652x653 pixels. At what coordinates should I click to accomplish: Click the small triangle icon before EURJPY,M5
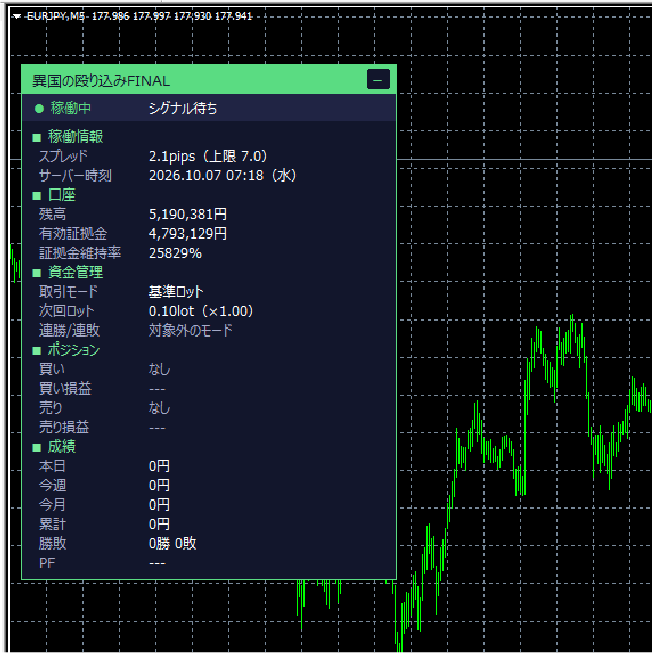[17, 17]
